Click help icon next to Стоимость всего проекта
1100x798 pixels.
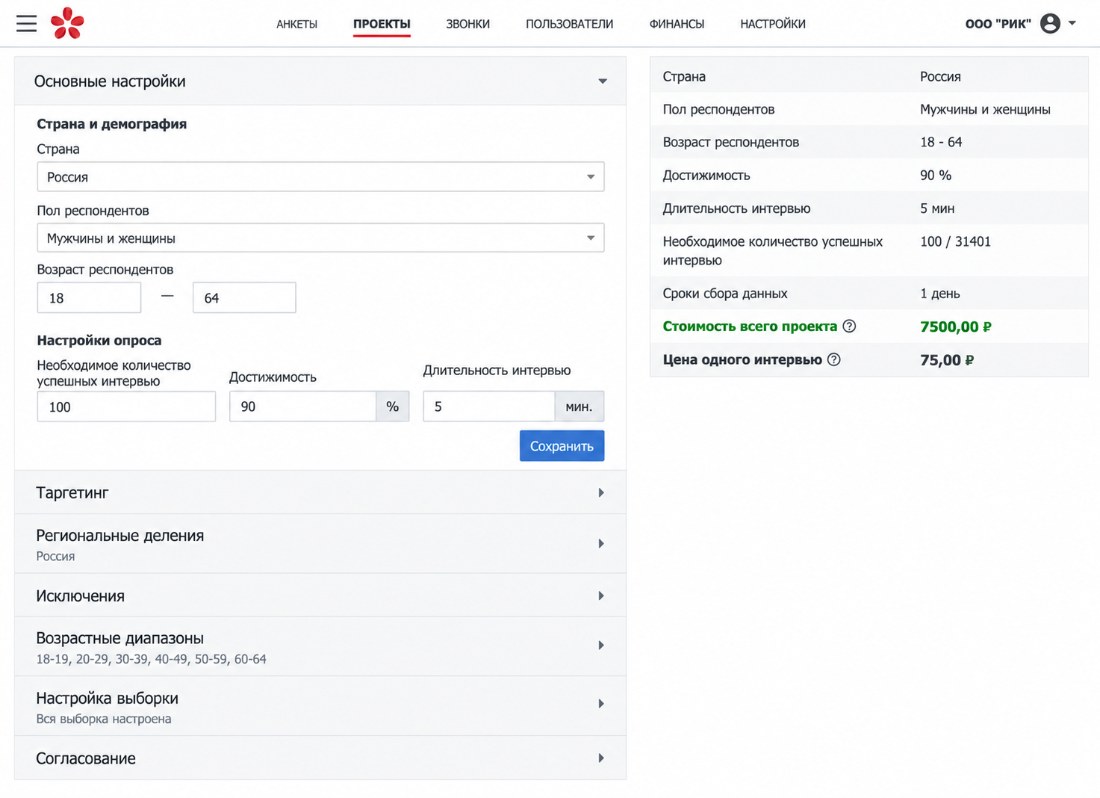click(x=849, y=326)
